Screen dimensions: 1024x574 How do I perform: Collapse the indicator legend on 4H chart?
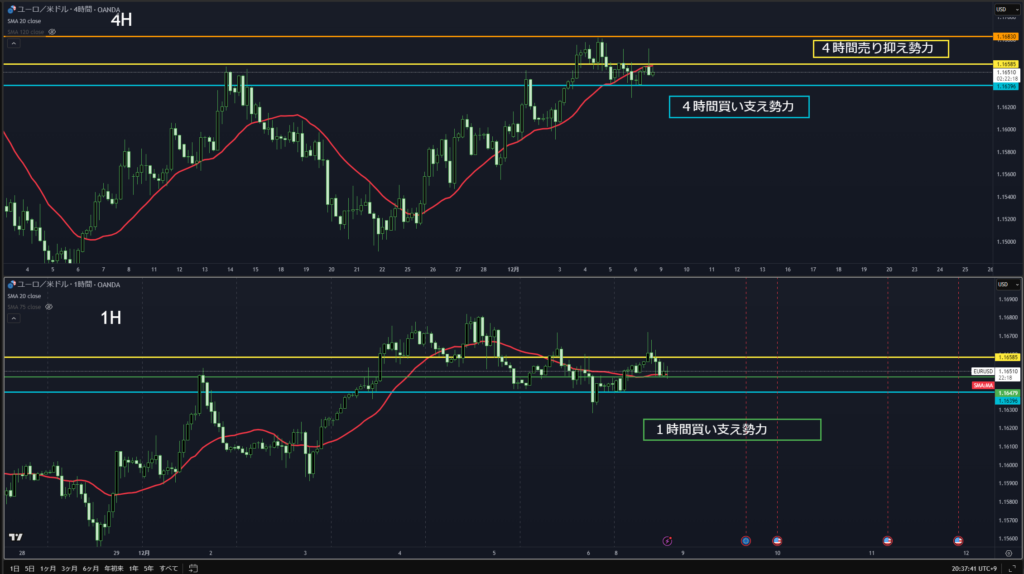pyautogui.click(x=13, y=43)
